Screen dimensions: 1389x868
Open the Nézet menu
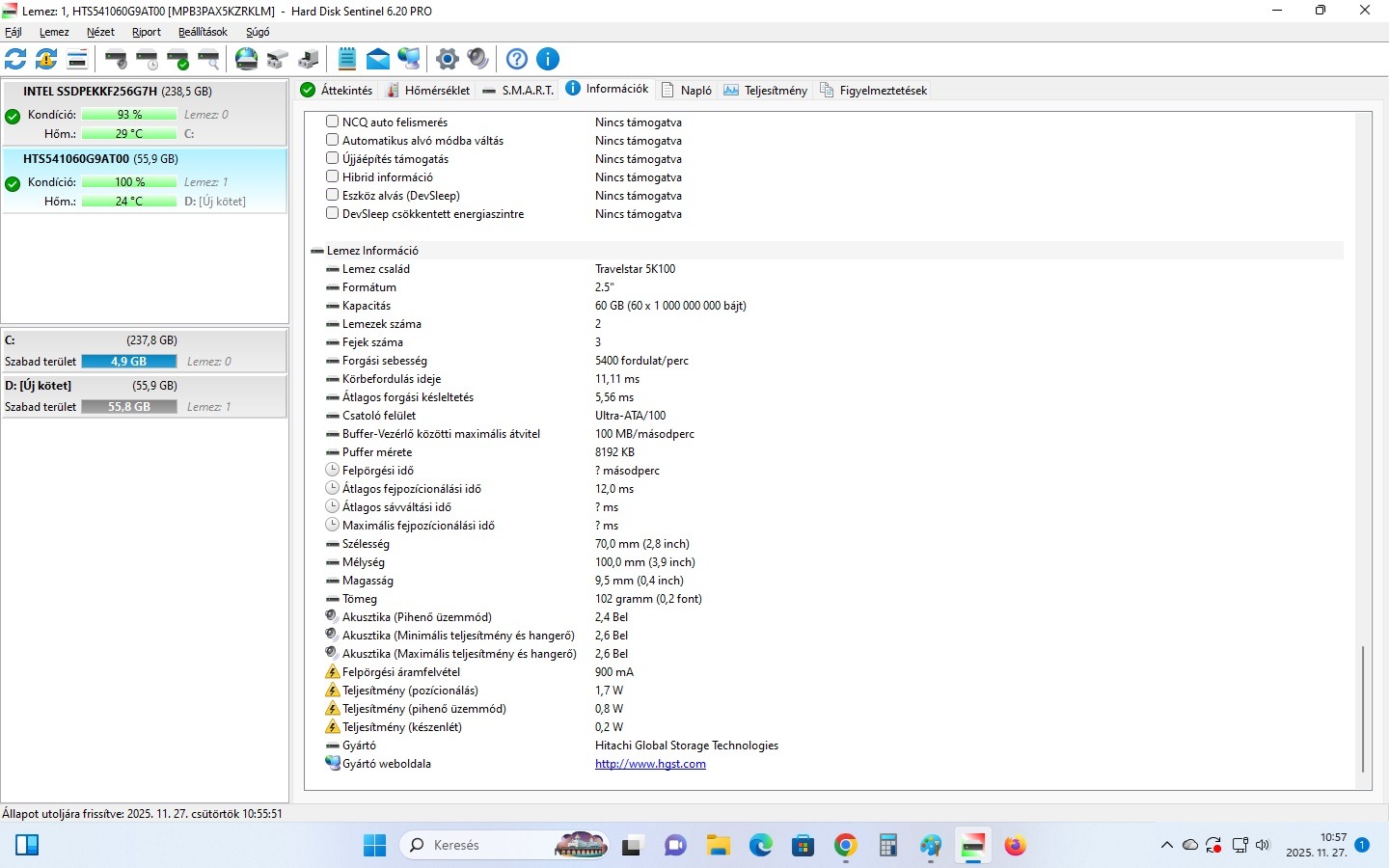(x=100, y=32)
